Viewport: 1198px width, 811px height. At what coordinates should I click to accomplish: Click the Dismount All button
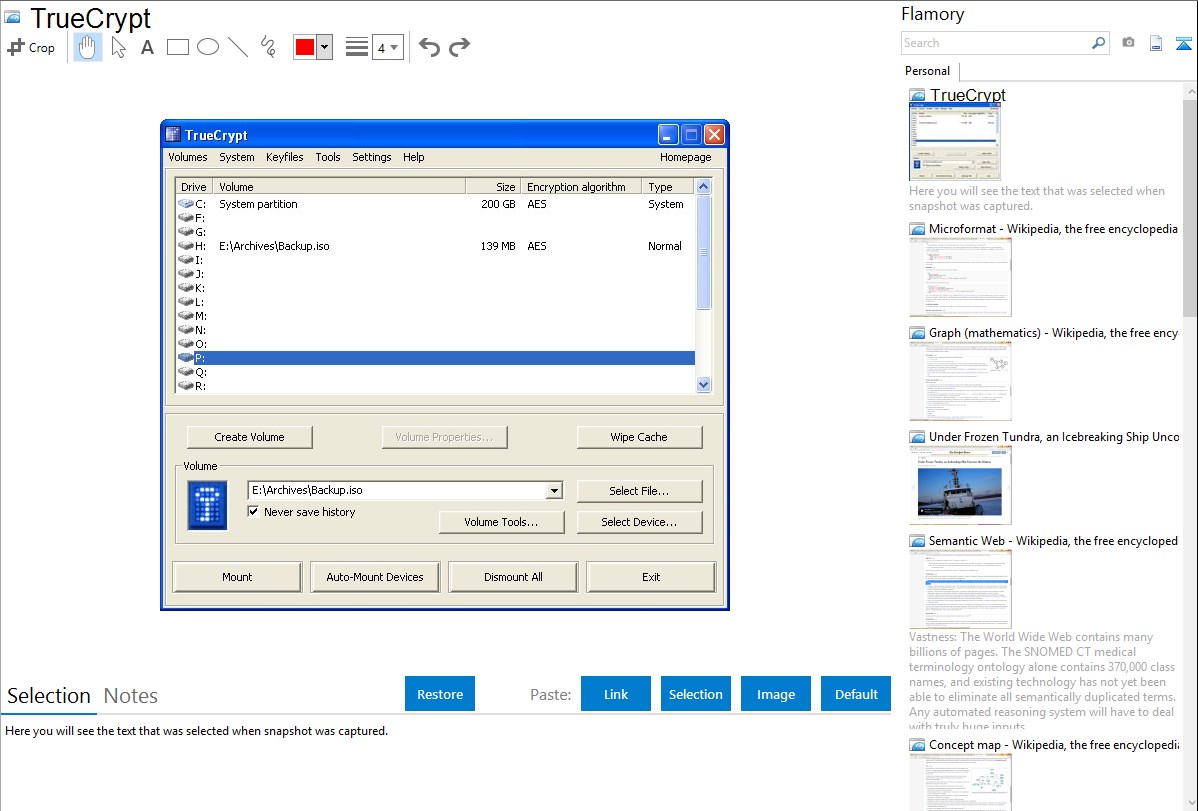tap(513, 577)
